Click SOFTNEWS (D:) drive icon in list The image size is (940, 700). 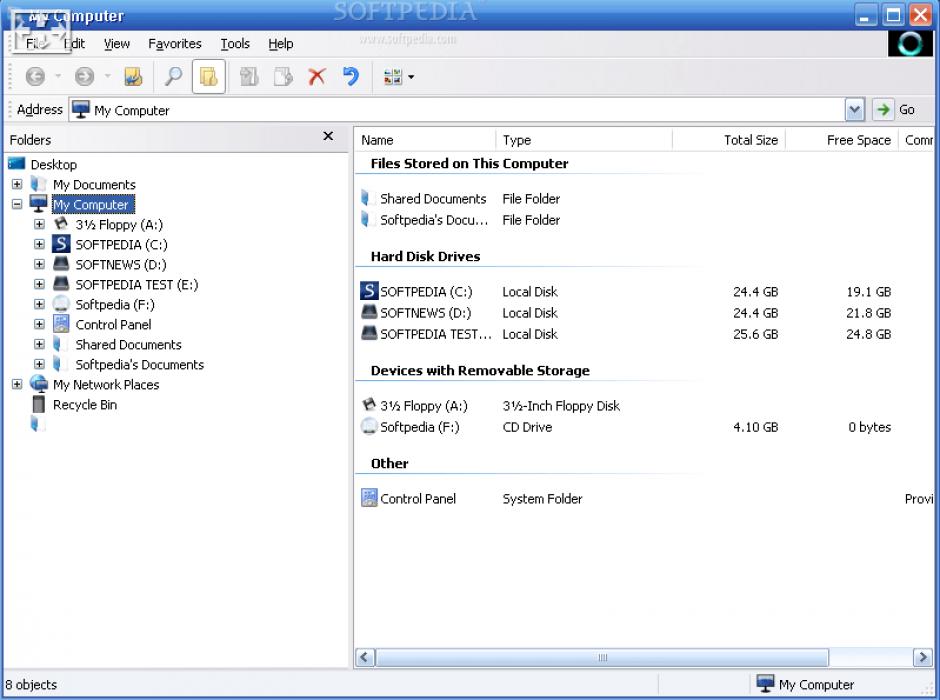coord(369,312)
